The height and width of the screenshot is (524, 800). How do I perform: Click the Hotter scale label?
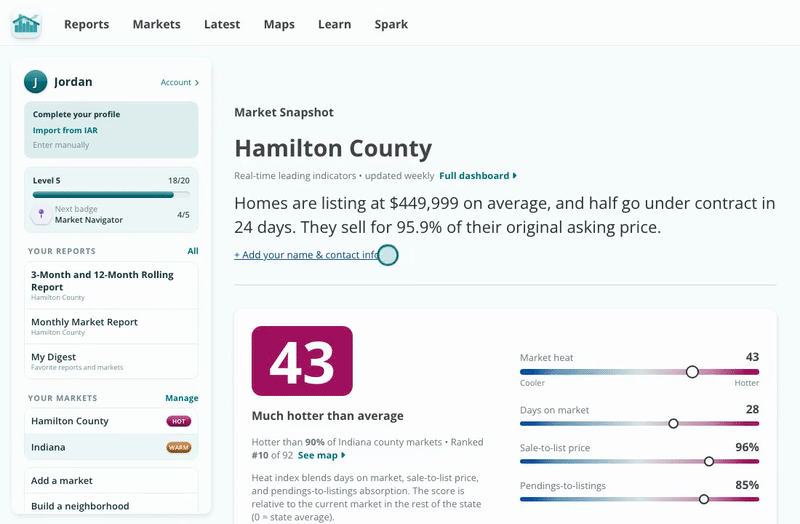click(746, 383)
